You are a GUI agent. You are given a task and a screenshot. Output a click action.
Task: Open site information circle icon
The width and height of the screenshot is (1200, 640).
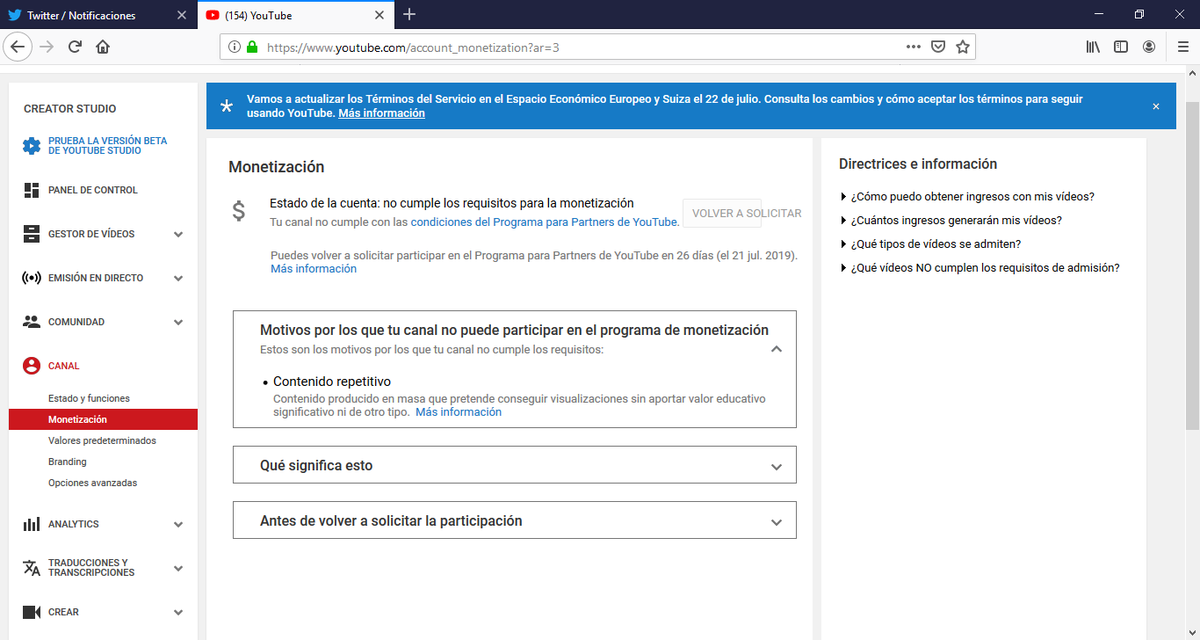235,47
